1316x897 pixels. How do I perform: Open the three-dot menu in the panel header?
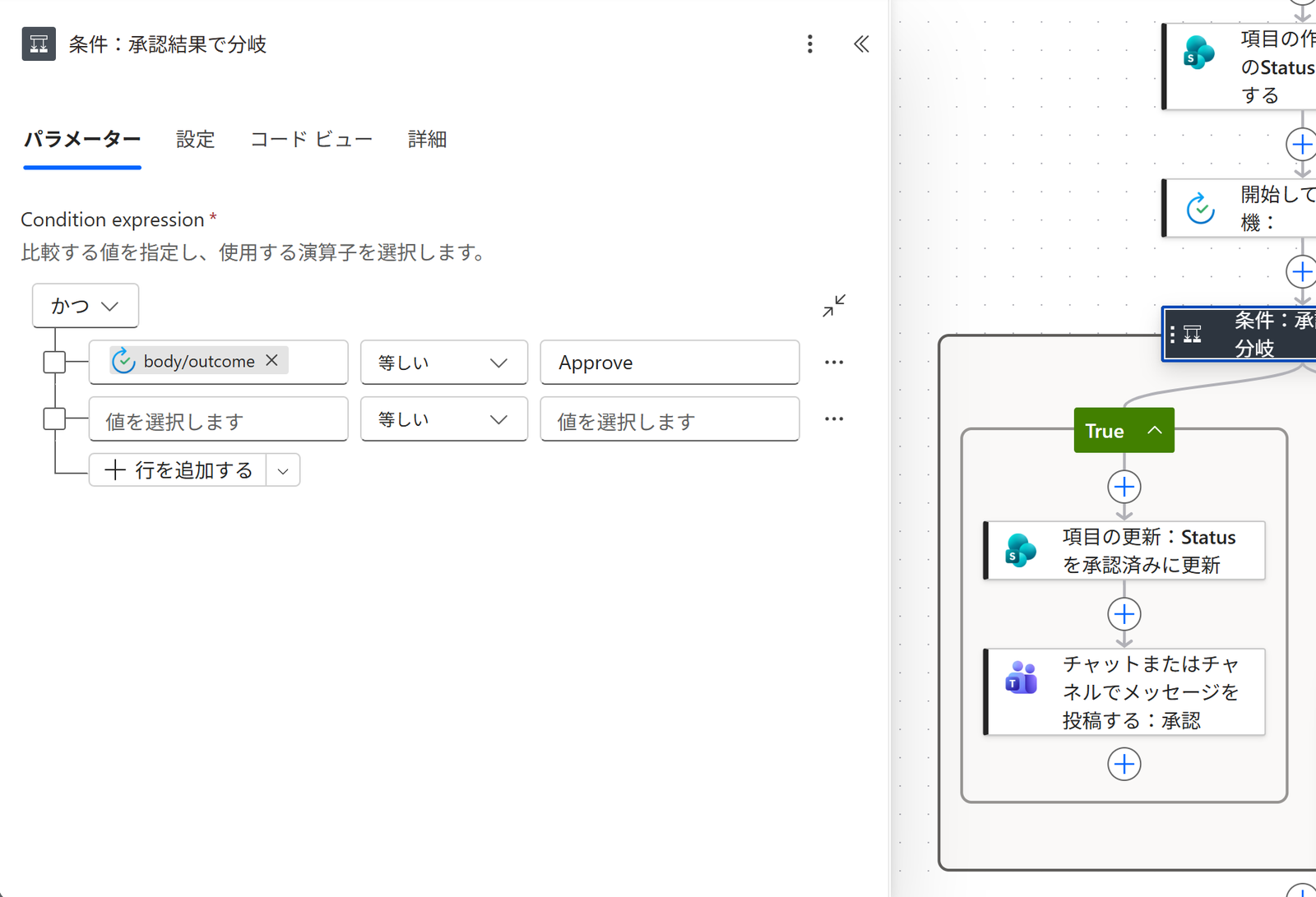click(810, 44)
